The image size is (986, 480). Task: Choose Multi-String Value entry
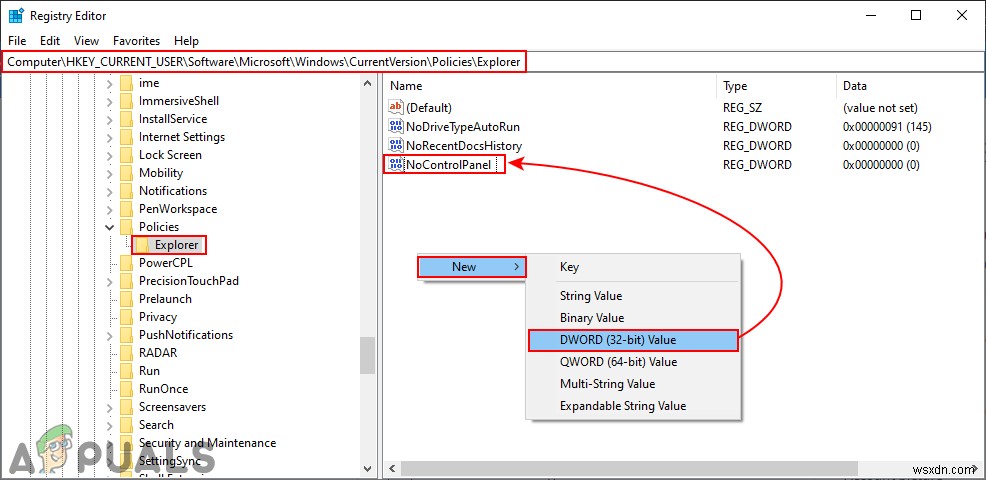(x=633, y=384)
